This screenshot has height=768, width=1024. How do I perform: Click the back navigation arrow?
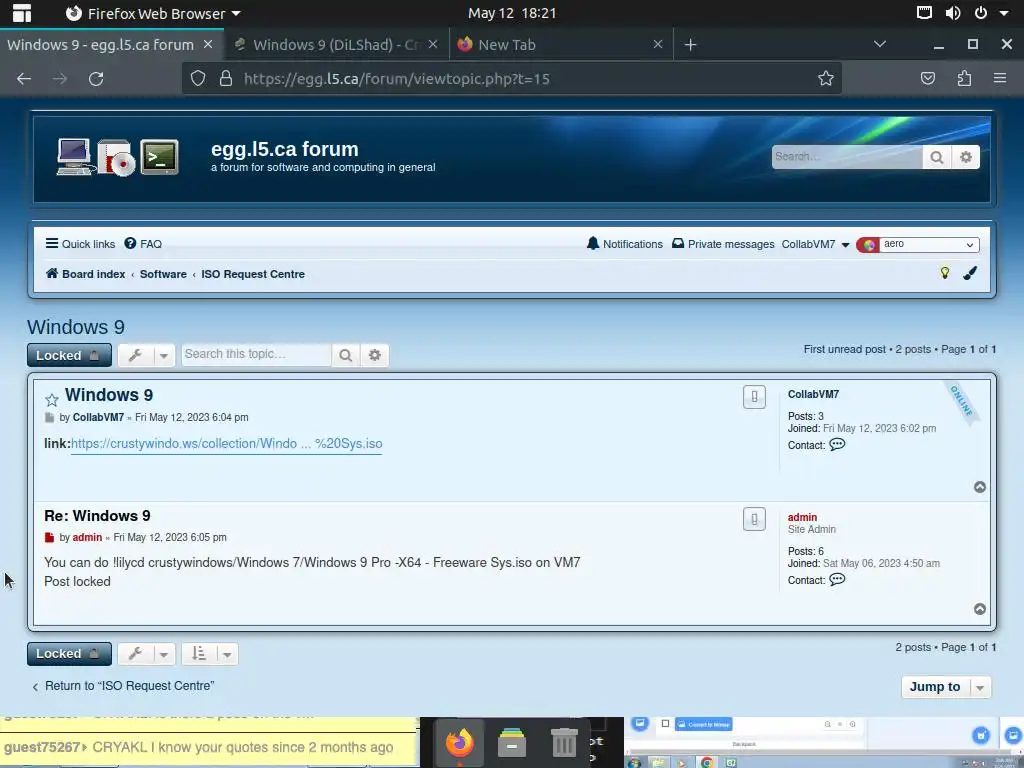24,79
